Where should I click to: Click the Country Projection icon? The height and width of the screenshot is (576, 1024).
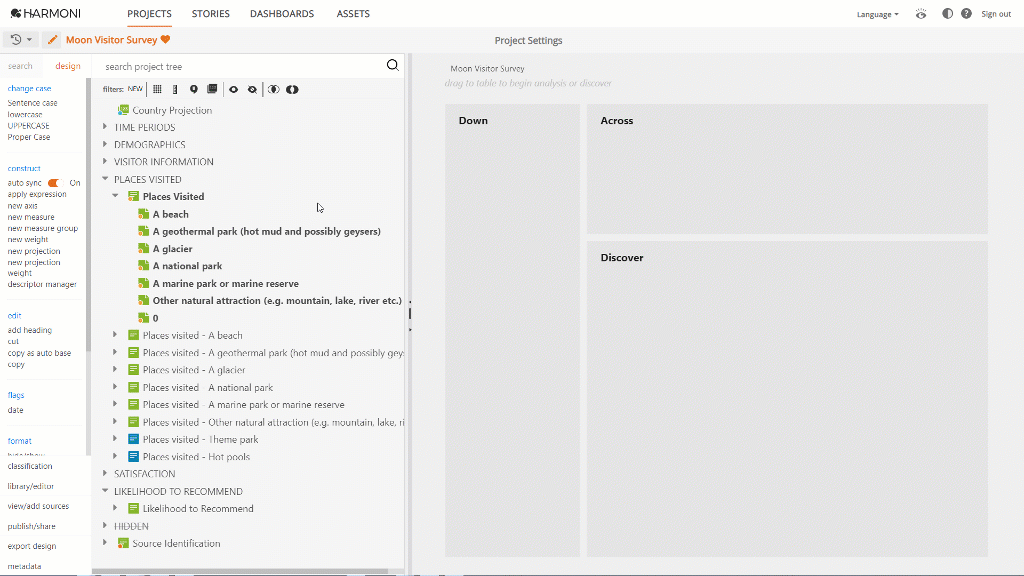[123, 110]
